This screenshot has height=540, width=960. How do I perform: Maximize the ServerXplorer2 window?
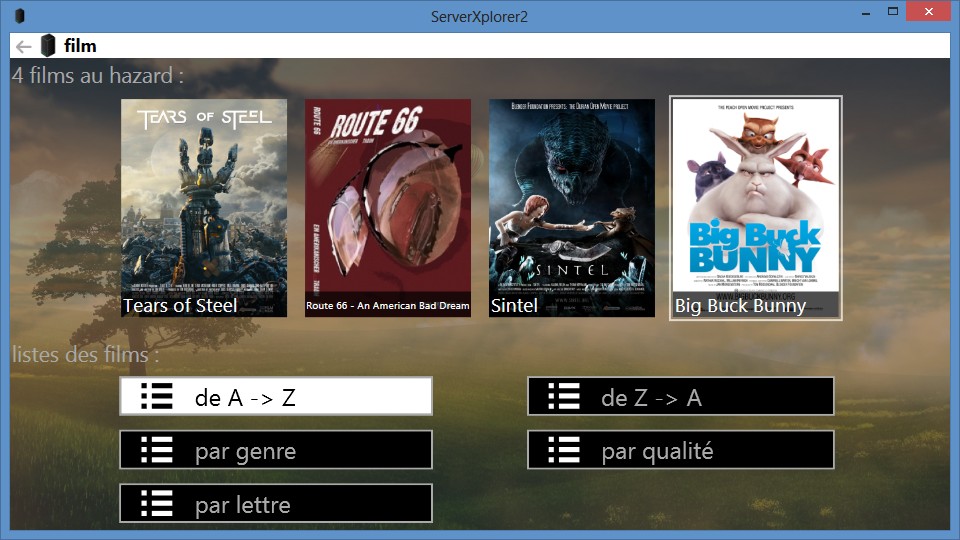(893, 12)
